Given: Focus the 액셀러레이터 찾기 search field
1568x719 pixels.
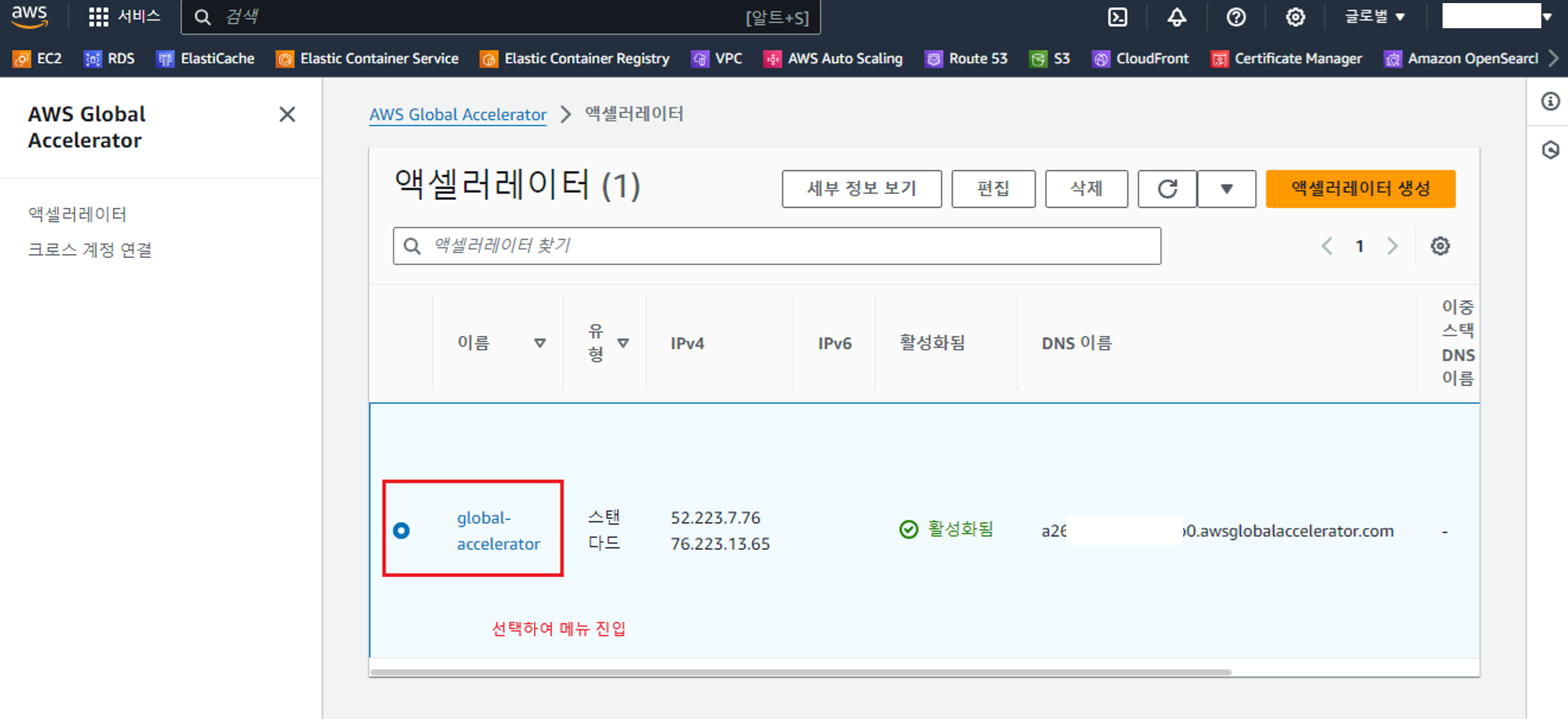Looking at the screenshot, I should [x=777, y=246].
